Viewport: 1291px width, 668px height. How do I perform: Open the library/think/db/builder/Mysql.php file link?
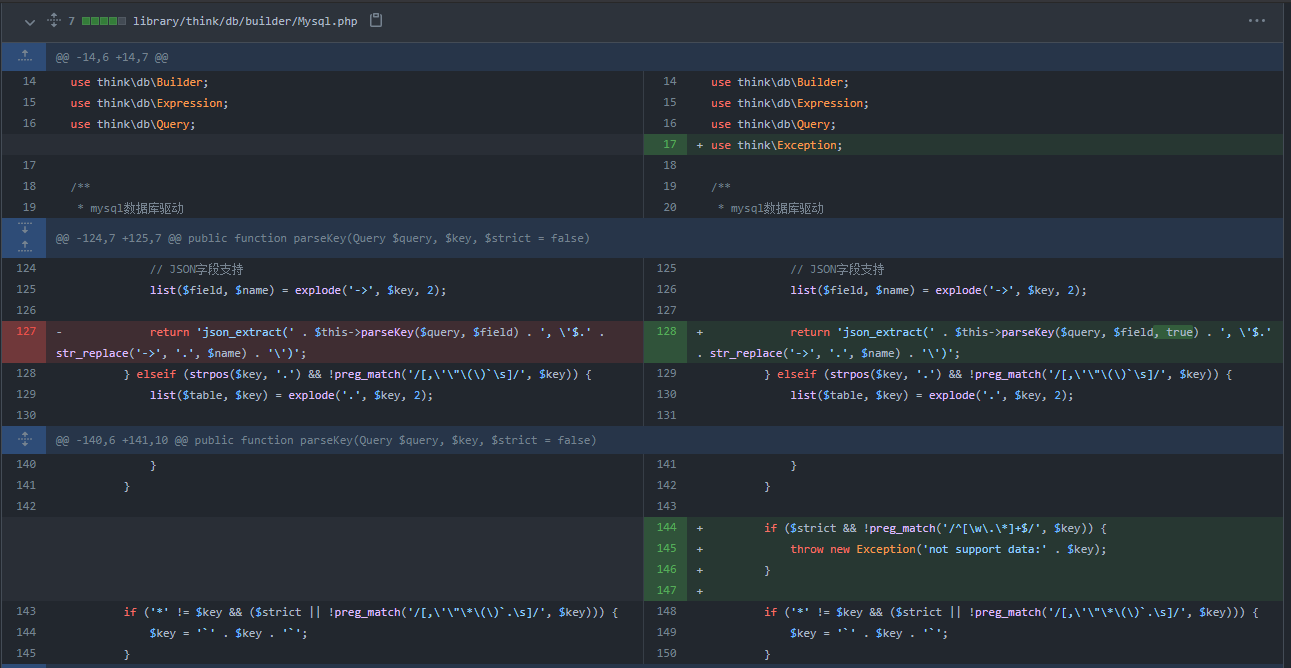click(x=244, y=21)
